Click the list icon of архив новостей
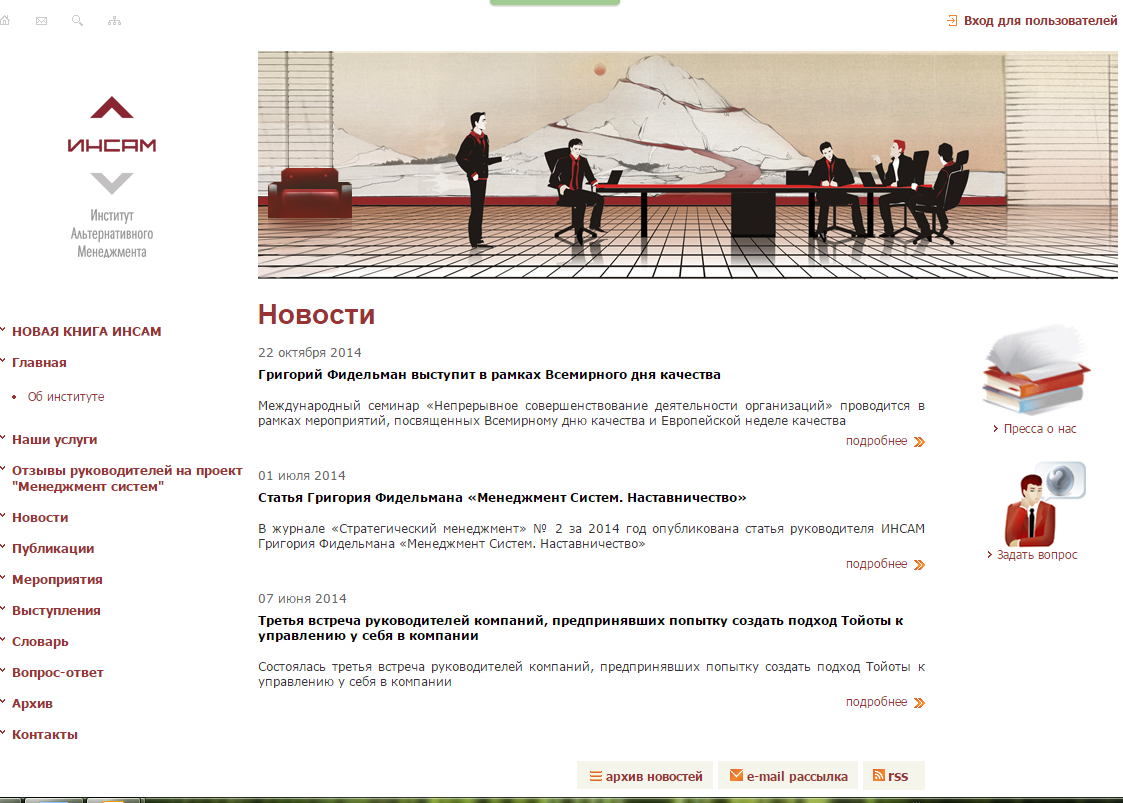Image resolution: width=1123 pixels, height=803 pixels. tap(595, 776)
